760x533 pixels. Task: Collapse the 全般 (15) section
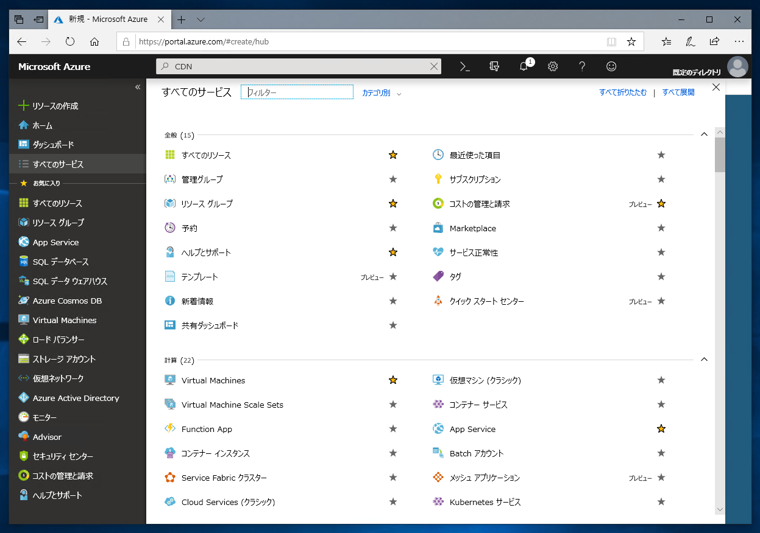click(704, 134)
